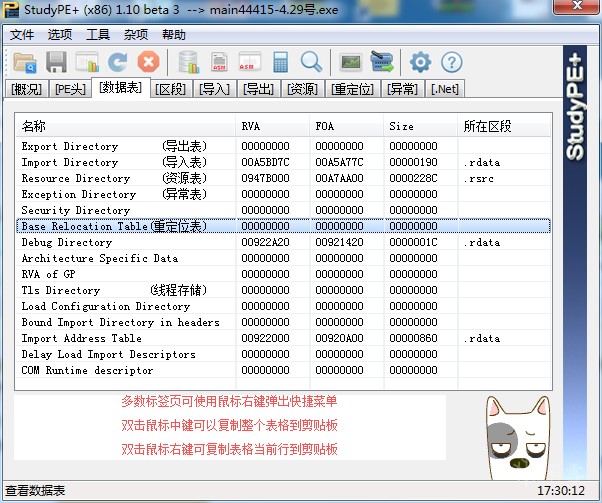The width and height of the screenshot is (602, 503).
Task: Click the database cylinder chart icon
Action: pyautogui.click(x=189, y=62)
